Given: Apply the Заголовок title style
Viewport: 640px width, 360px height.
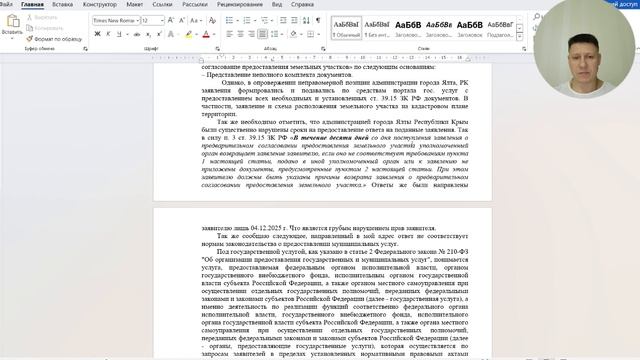Looking at the screenshot, I should click(x=469, y=28).
